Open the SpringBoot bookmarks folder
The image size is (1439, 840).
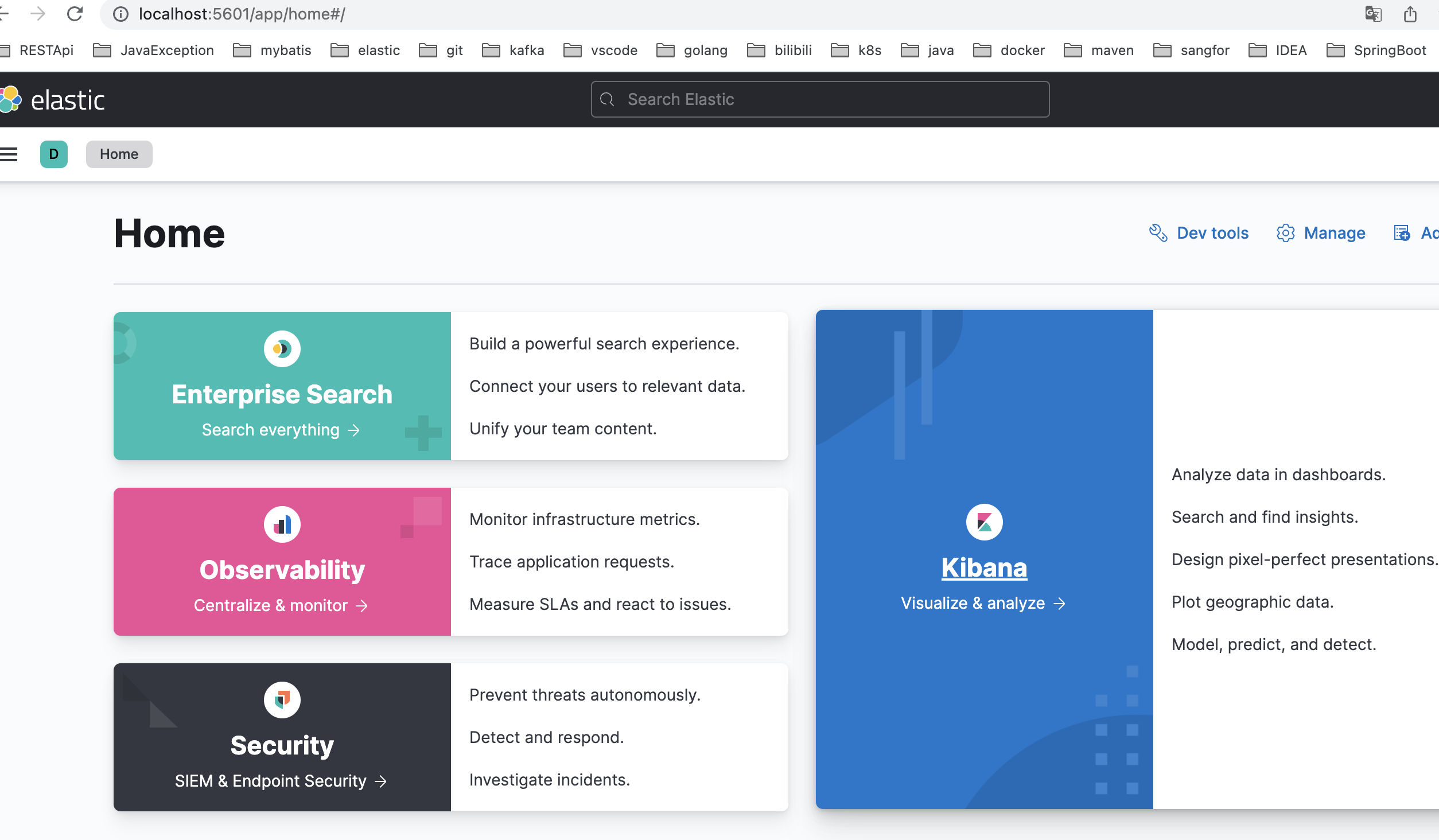point(1376,50)
